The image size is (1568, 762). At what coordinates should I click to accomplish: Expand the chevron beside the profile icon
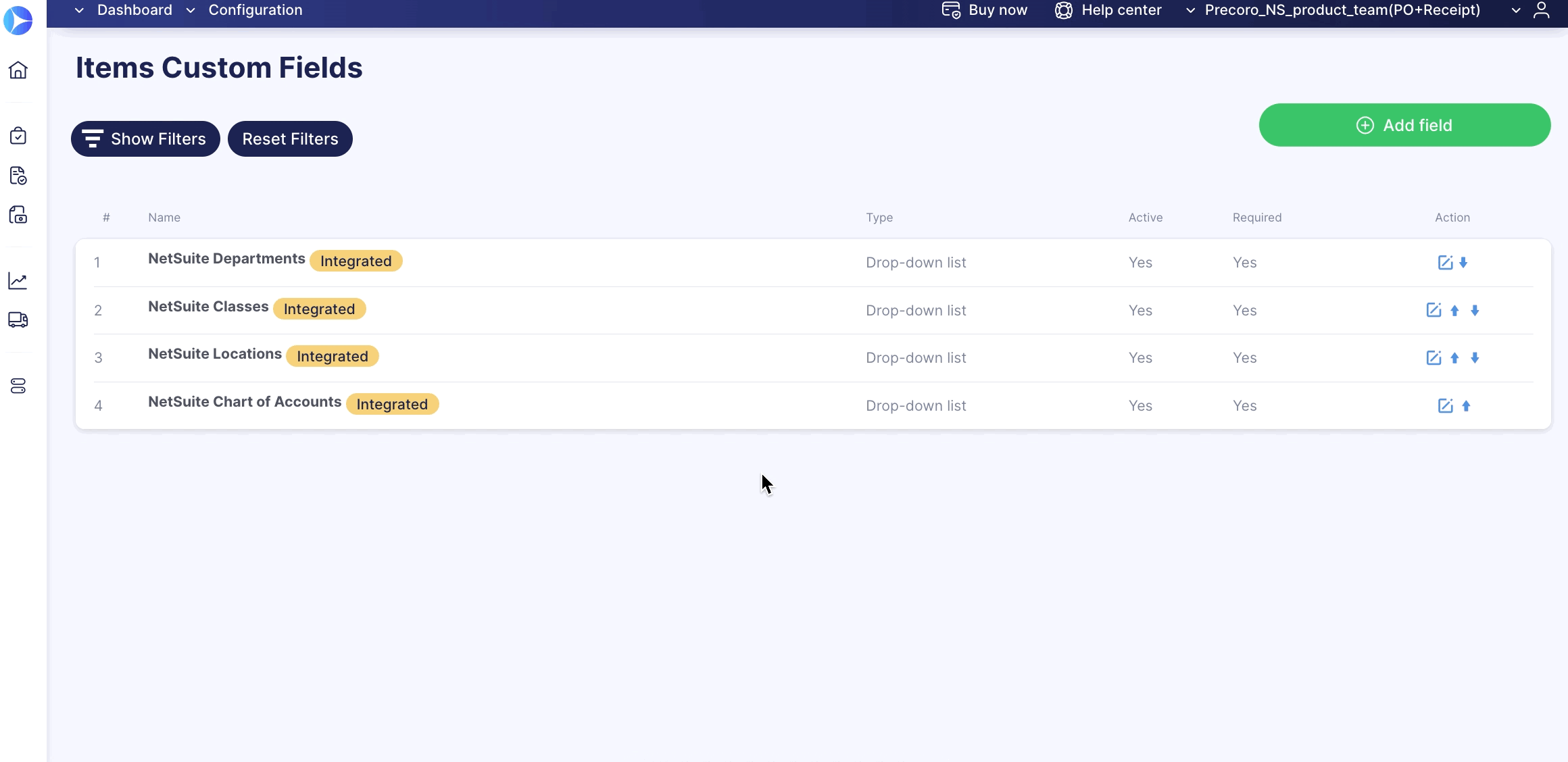click(x=1516, y=10)
